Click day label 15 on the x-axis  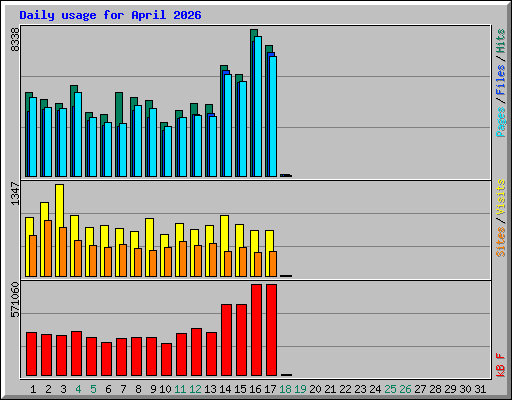240,389
